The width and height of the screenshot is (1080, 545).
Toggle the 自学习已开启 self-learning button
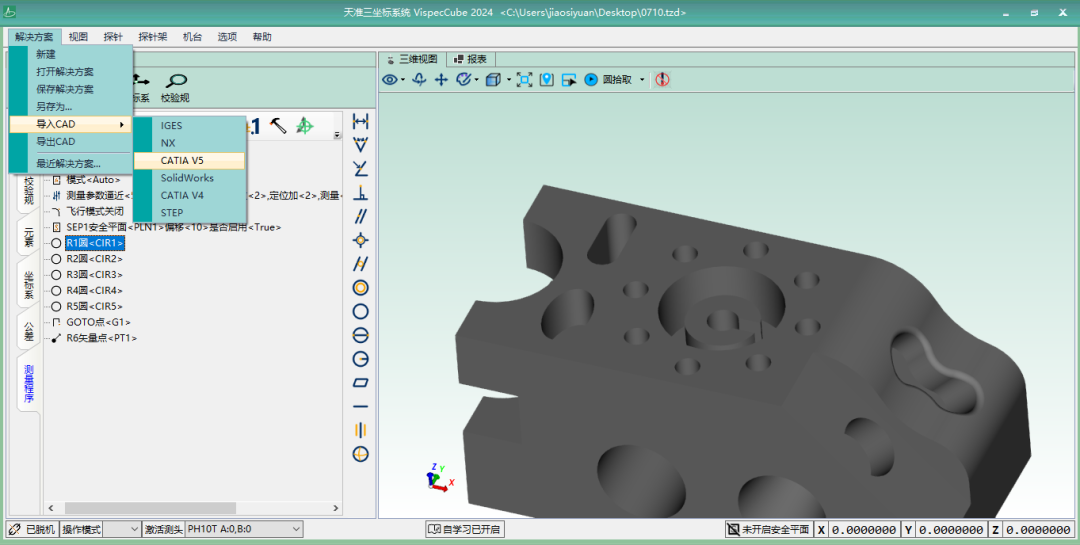[464, 529]
